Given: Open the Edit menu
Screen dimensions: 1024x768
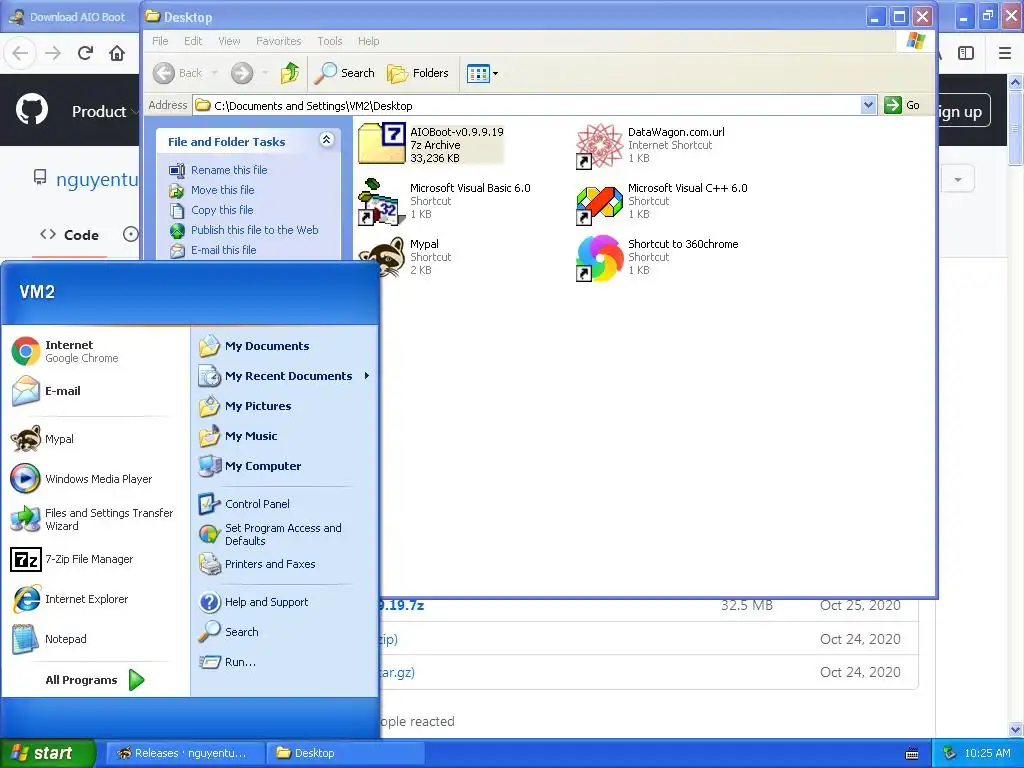Looking at the screenshot, I should [193, 41].
